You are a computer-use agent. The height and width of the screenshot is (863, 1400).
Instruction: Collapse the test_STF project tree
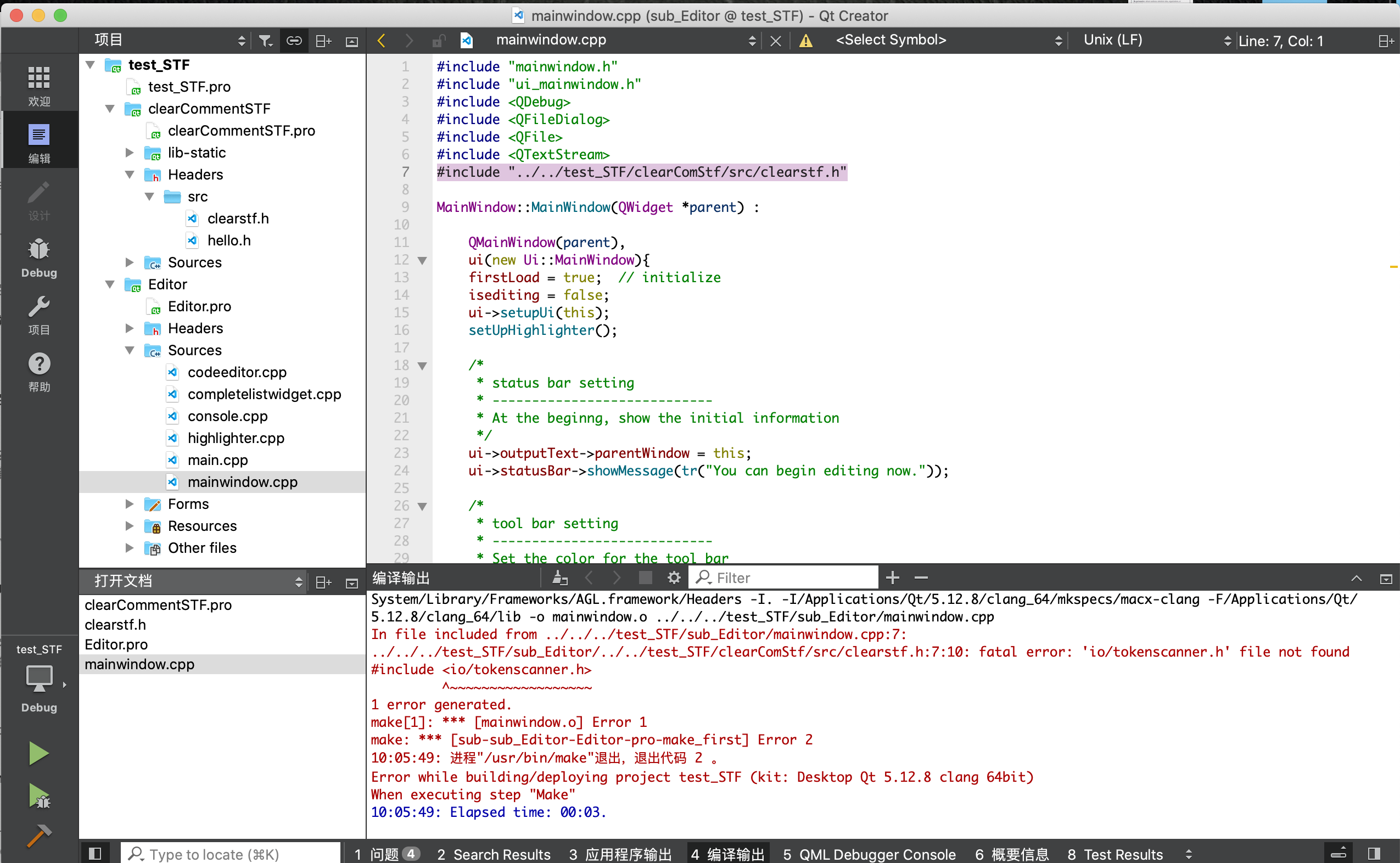coord(90,64)
